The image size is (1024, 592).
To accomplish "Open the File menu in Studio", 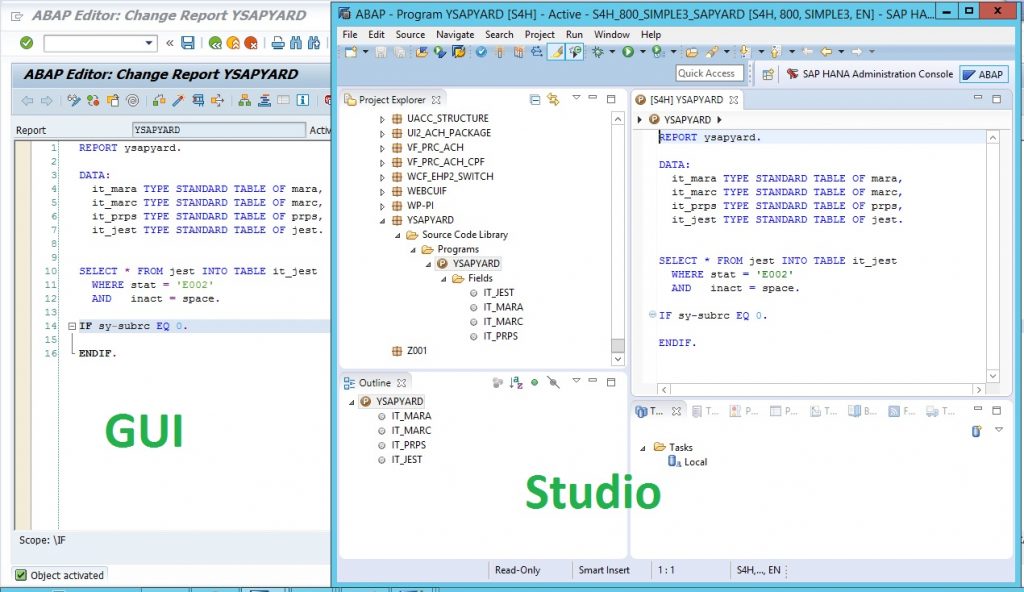I will [350, 35].
